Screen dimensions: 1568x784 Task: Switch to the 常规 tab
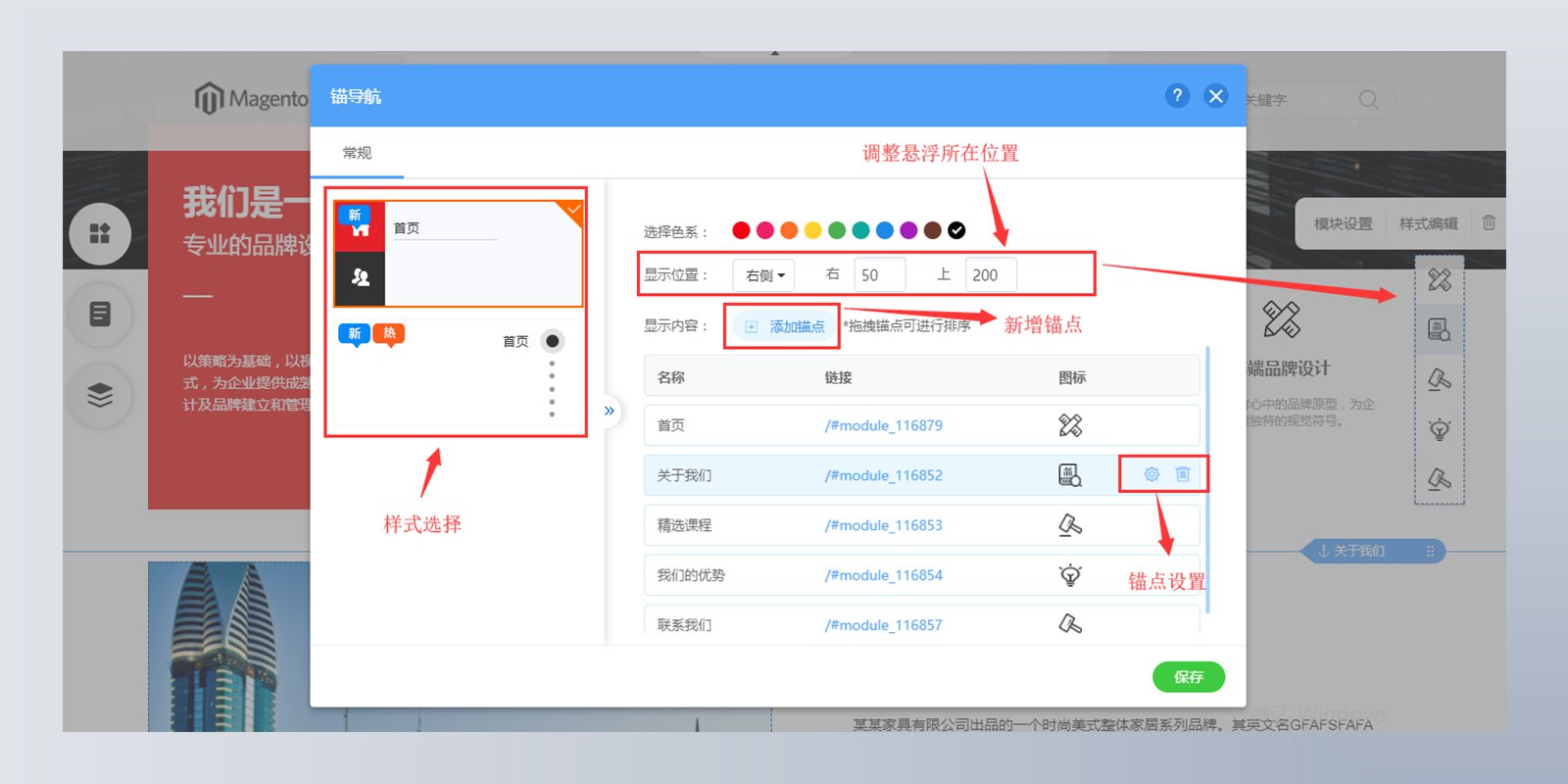pyautogui.click(x=357, y=153)
